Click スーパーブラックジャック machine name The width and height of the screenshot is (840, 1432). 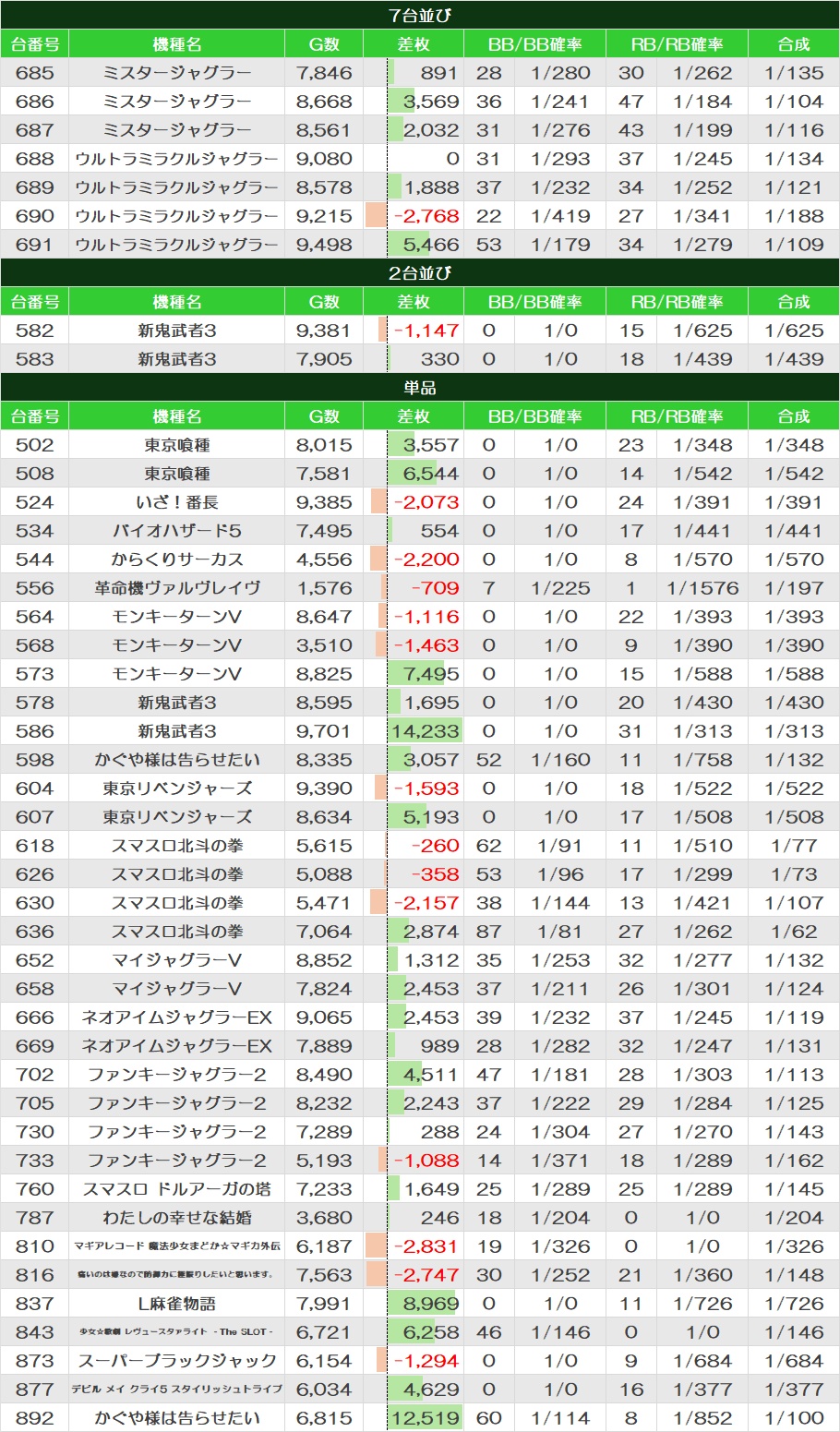(x=176, y=1361)
